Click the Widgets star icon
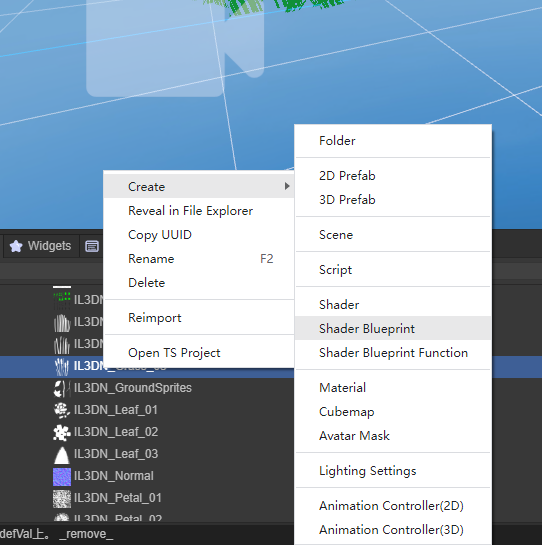 pos(16,246)
